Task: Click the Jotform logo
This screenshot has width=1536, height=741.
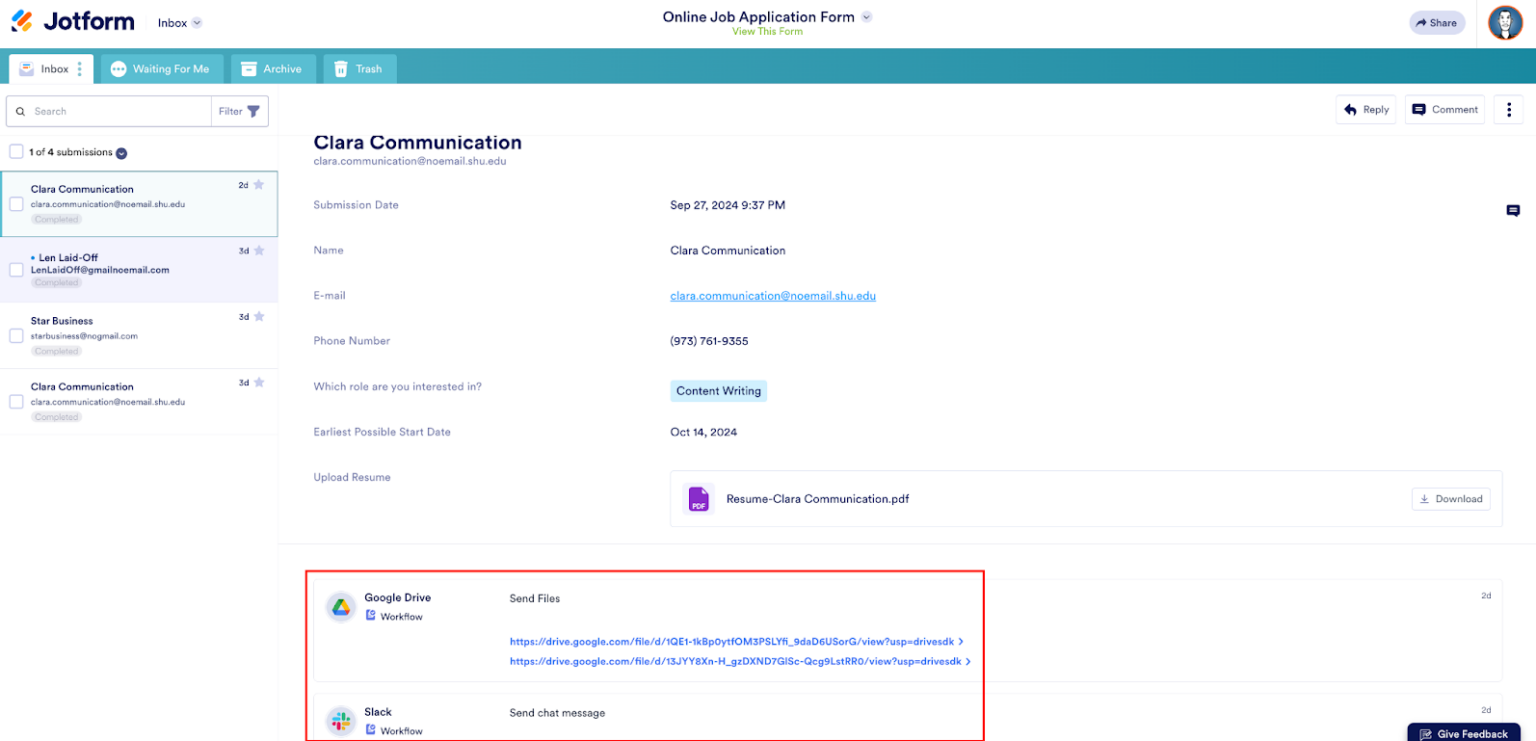Action: point(71,21)
